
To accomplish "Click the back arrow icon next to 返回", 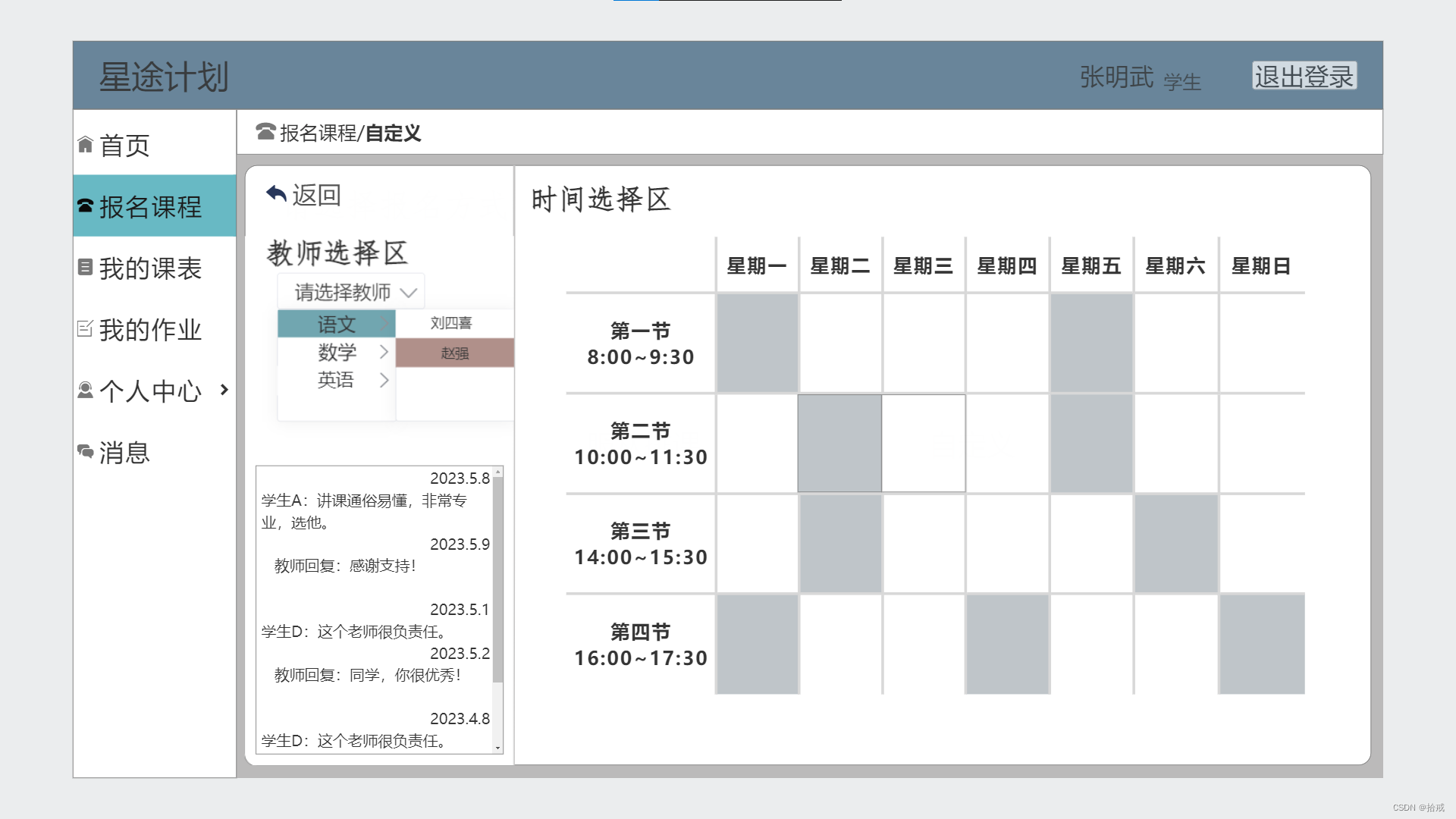I will pyautogui.click(x=276, y=194).
